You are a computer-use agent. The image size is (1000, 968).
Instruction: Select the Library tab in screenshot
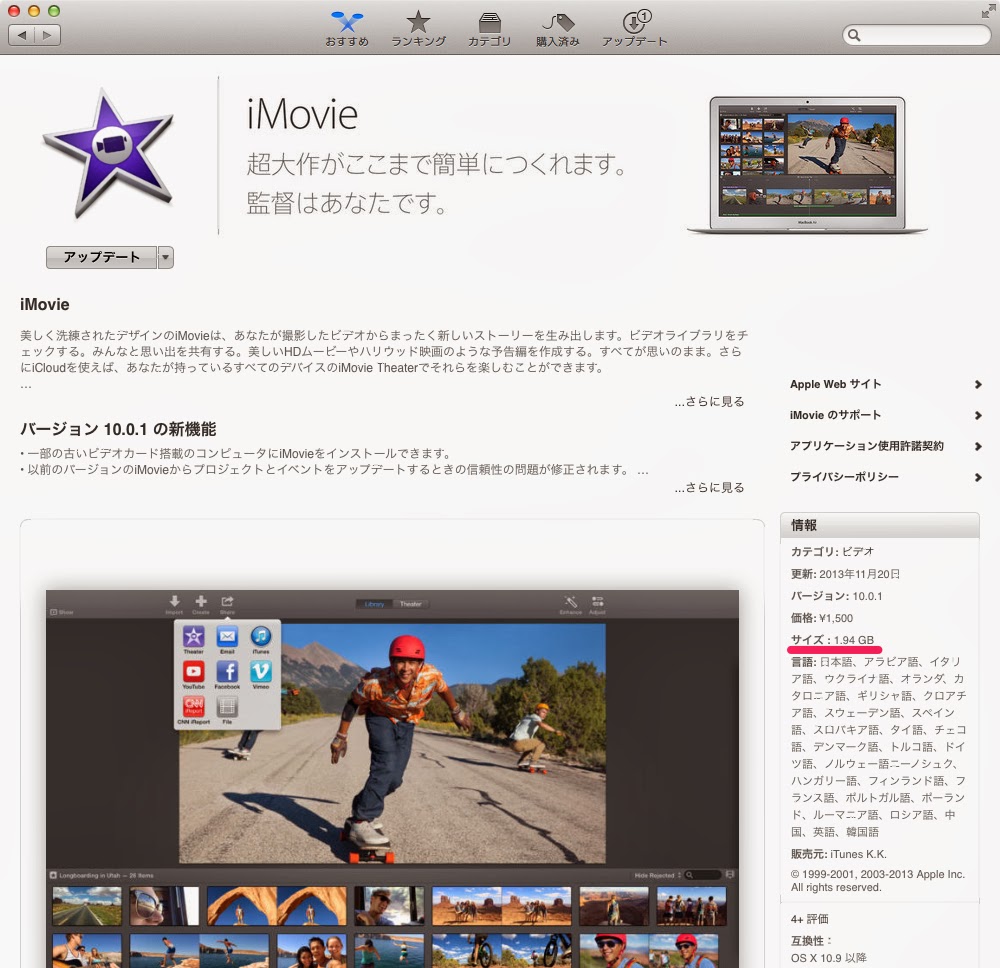point(374,604)
